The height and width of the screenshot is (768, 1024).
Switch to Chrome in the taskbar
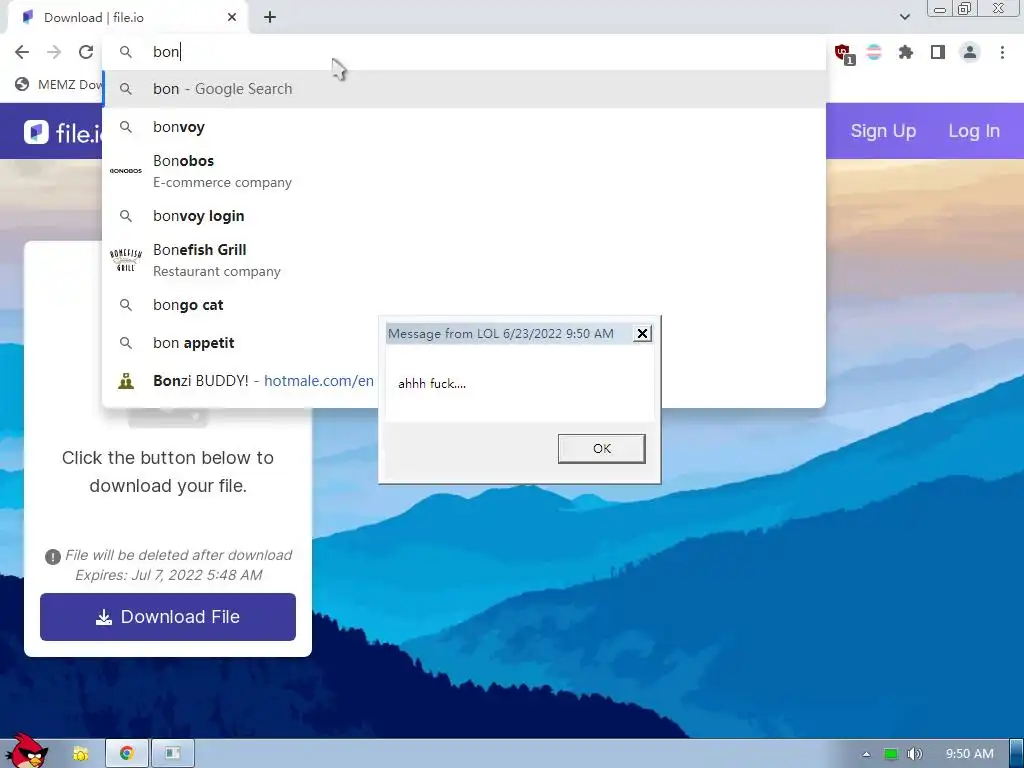point(127,754)
